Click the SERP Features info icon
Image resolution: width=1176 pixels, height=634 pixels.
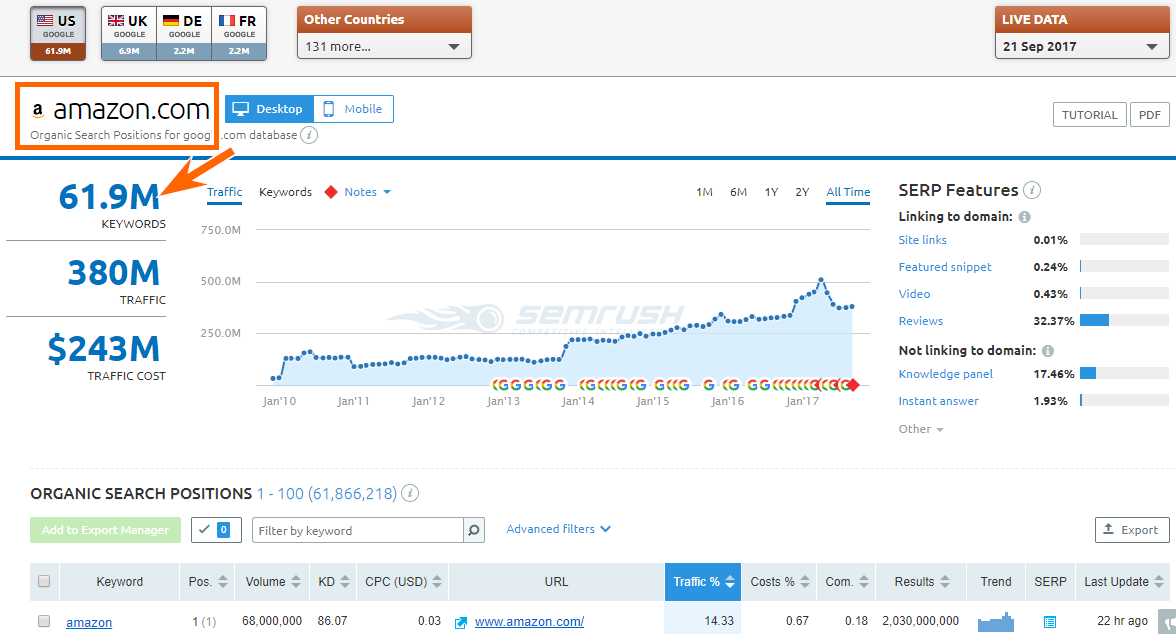tap(1032, 190)
